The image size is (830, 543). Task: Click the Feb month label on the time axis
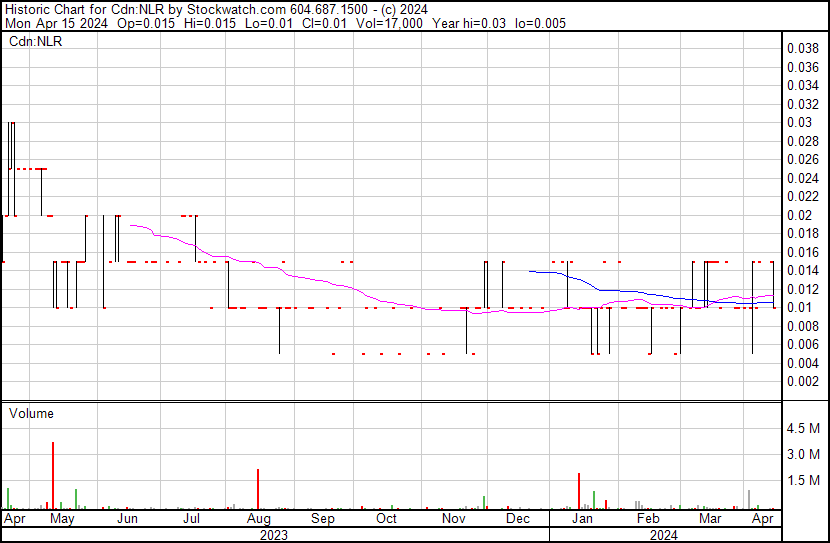pyautogui.click(x=648, y=519)
